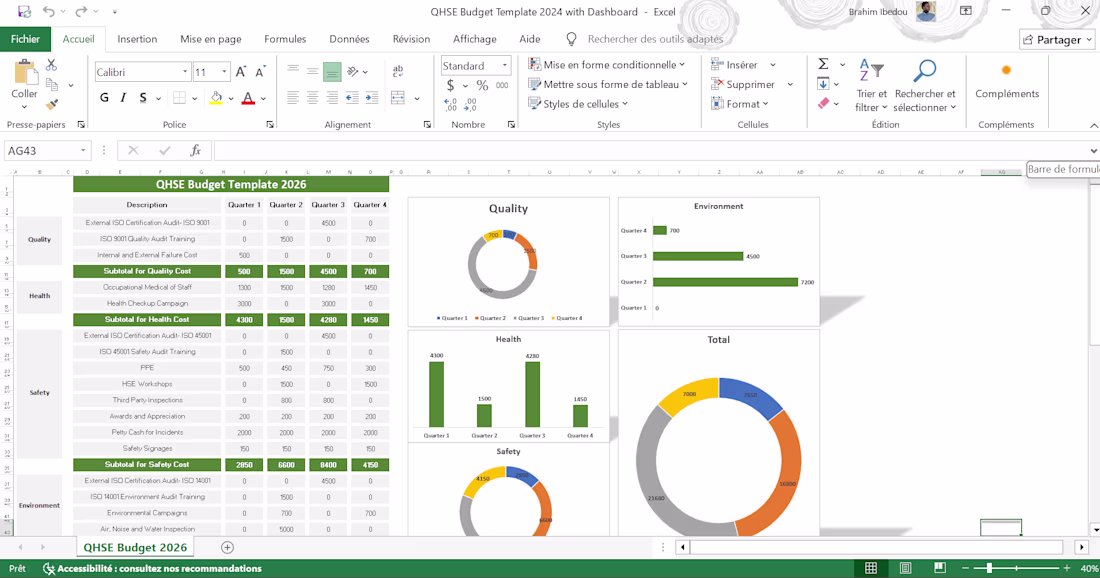
Task: Switch to the Révision tab
Action: (411, 39)
